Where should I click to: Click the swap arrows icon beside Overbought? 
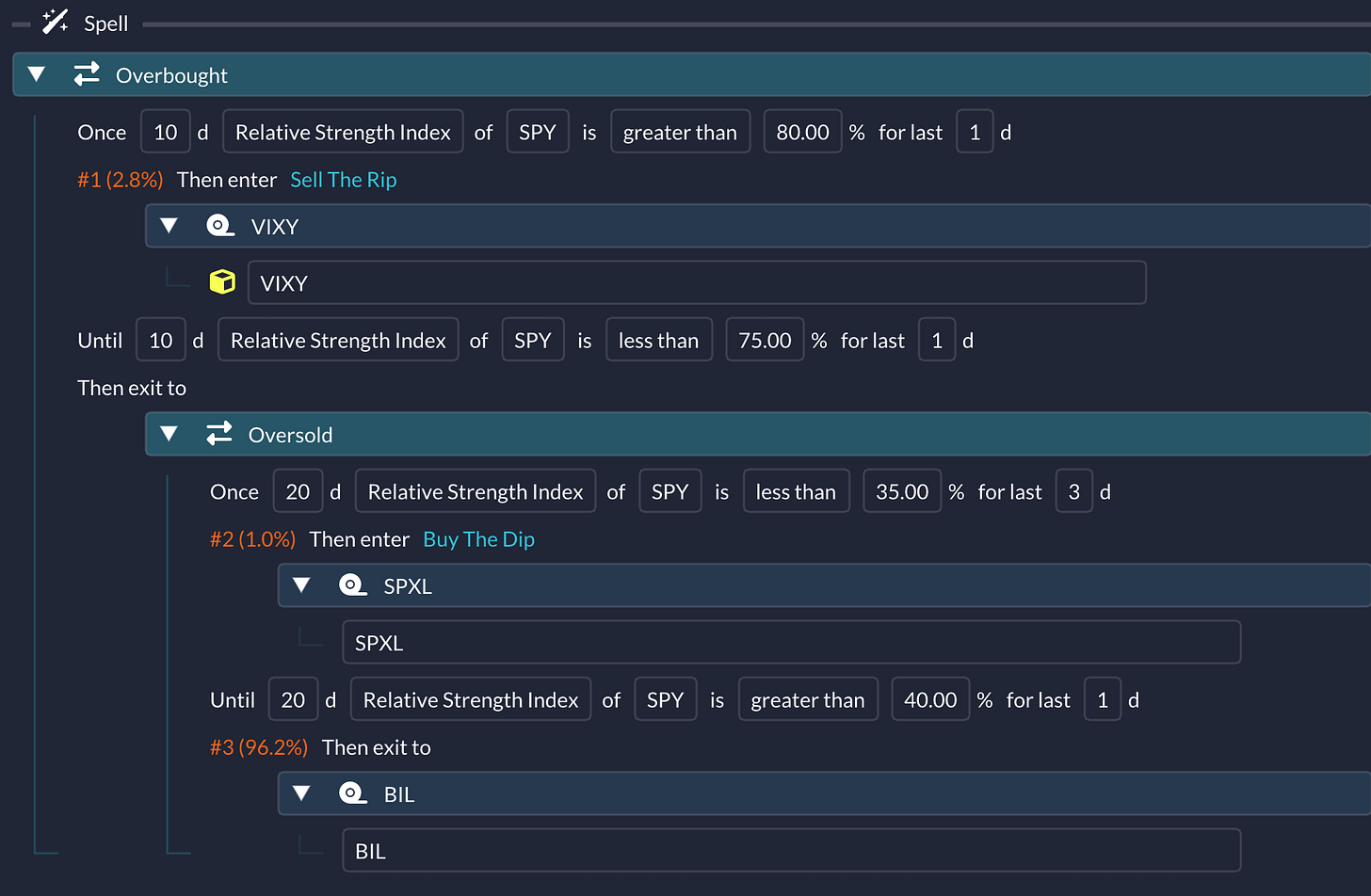[x=87, y=74]
